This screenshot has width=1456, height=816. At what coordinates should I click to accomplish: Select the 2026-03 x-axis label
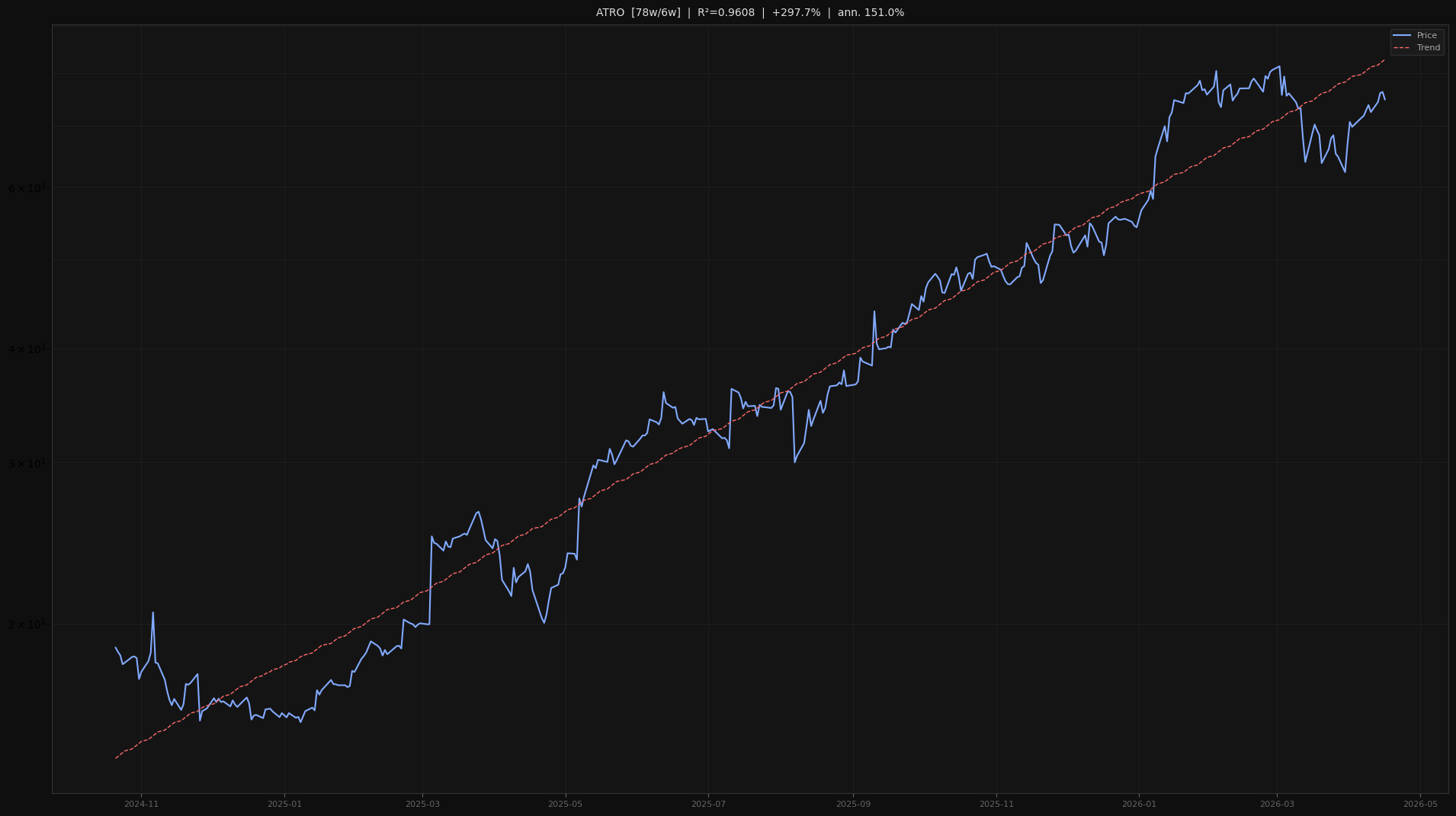1276,803
